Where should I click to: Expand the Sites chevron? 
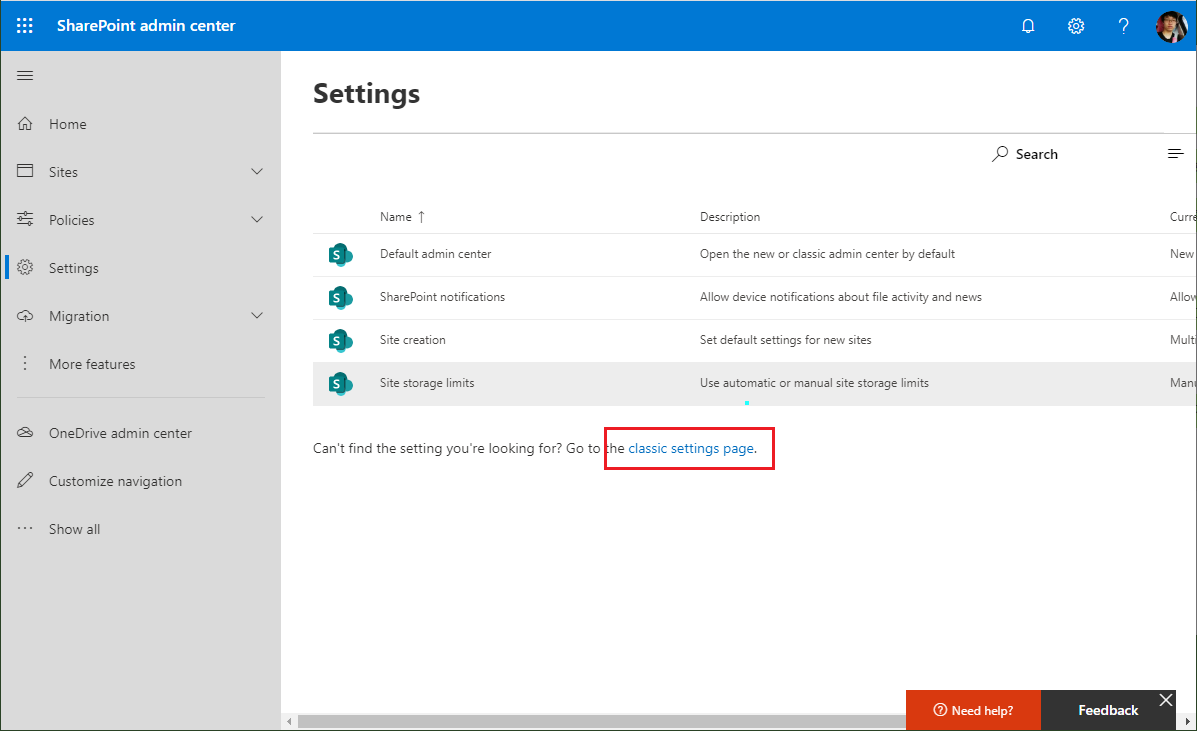257,172
